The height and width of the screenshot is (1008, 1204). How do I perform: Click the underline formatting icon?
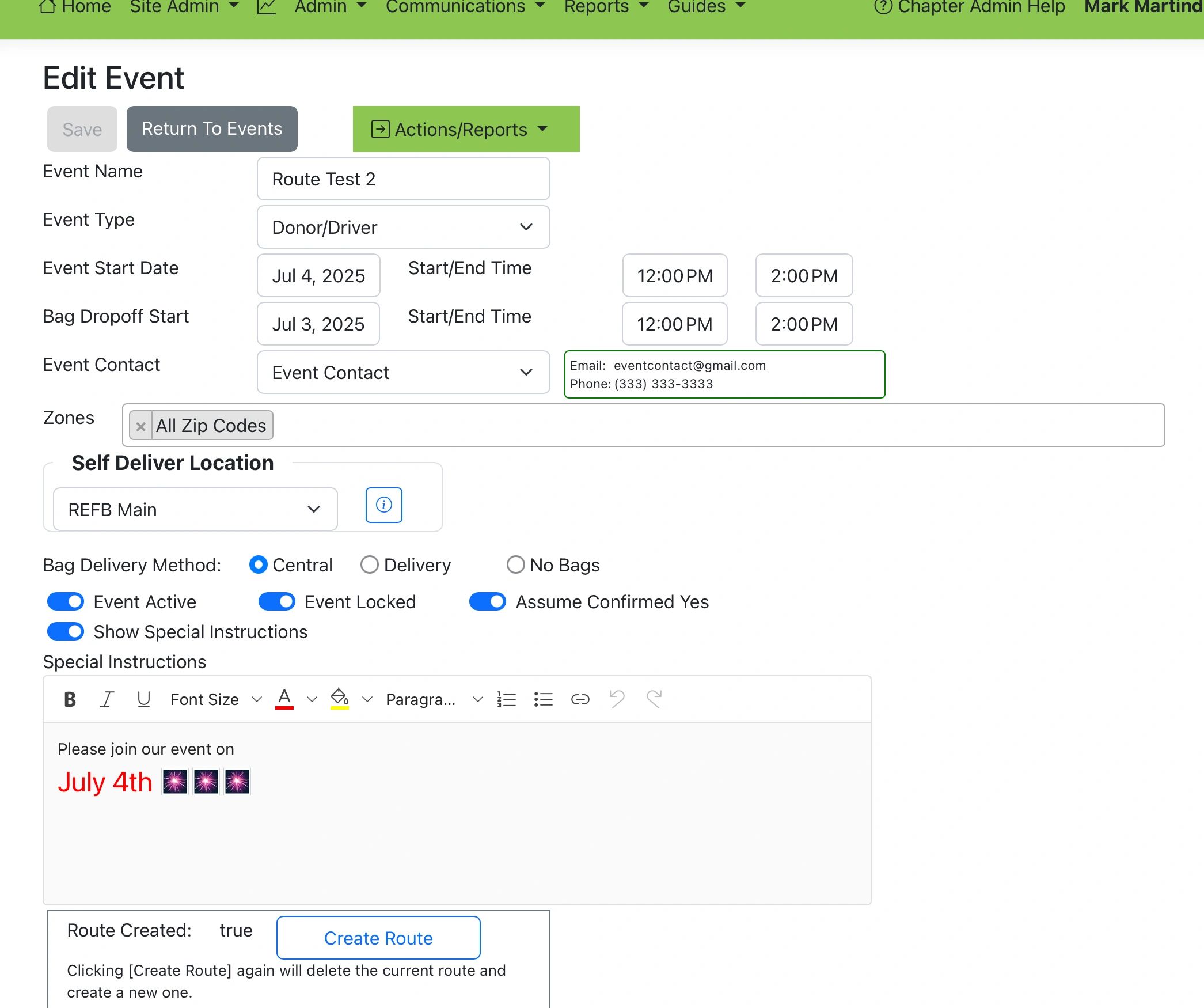click(143, 699)
